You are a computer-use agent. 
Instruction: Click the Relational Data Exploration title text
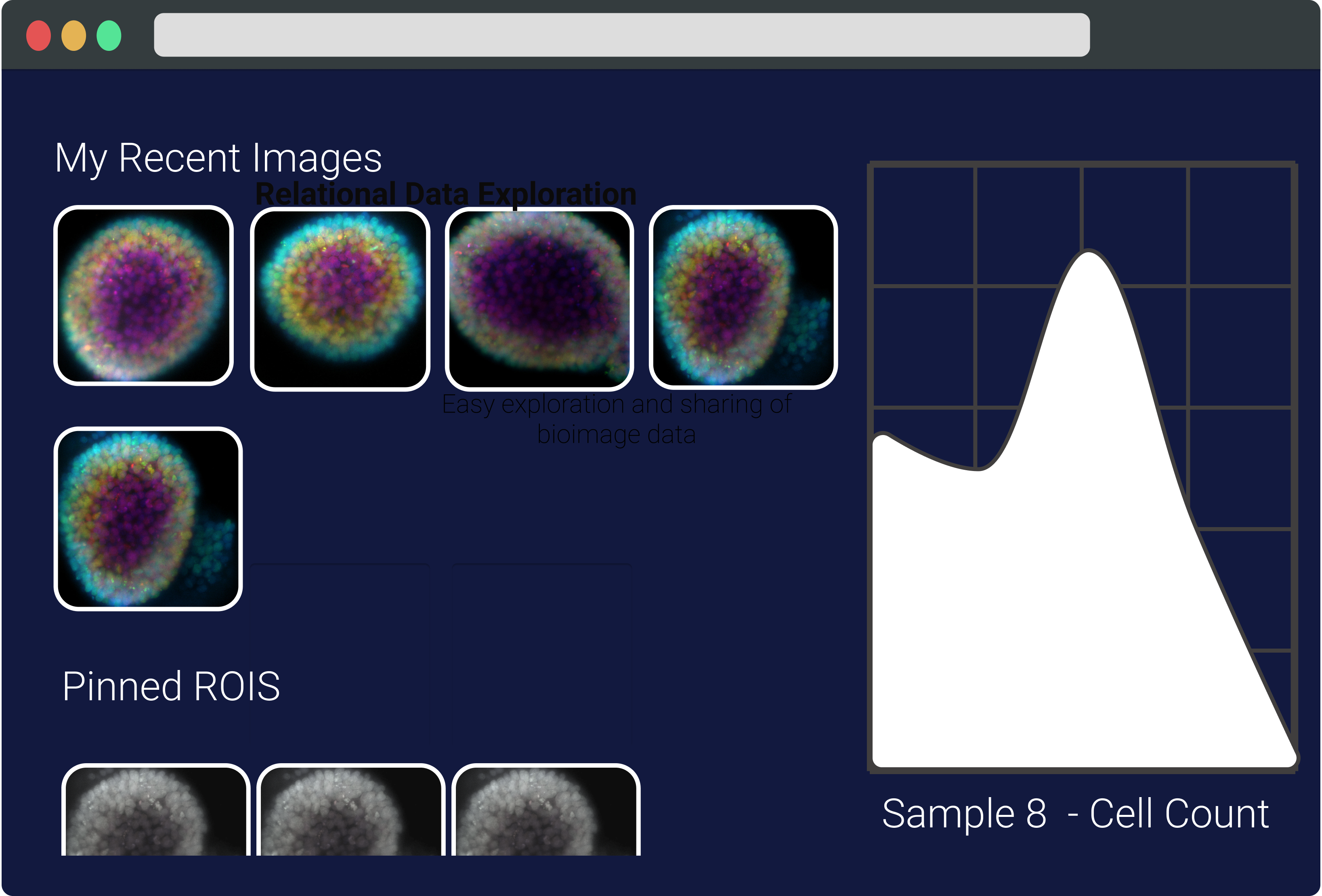pyautogui.click(x=445, y=194)
